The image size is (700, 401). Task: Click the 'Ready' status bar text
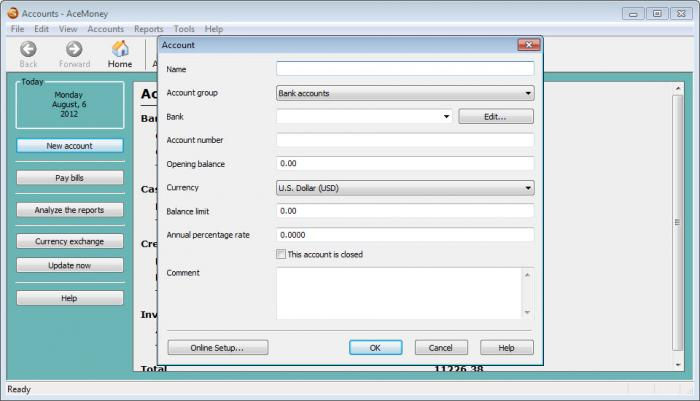coord(19,389)
